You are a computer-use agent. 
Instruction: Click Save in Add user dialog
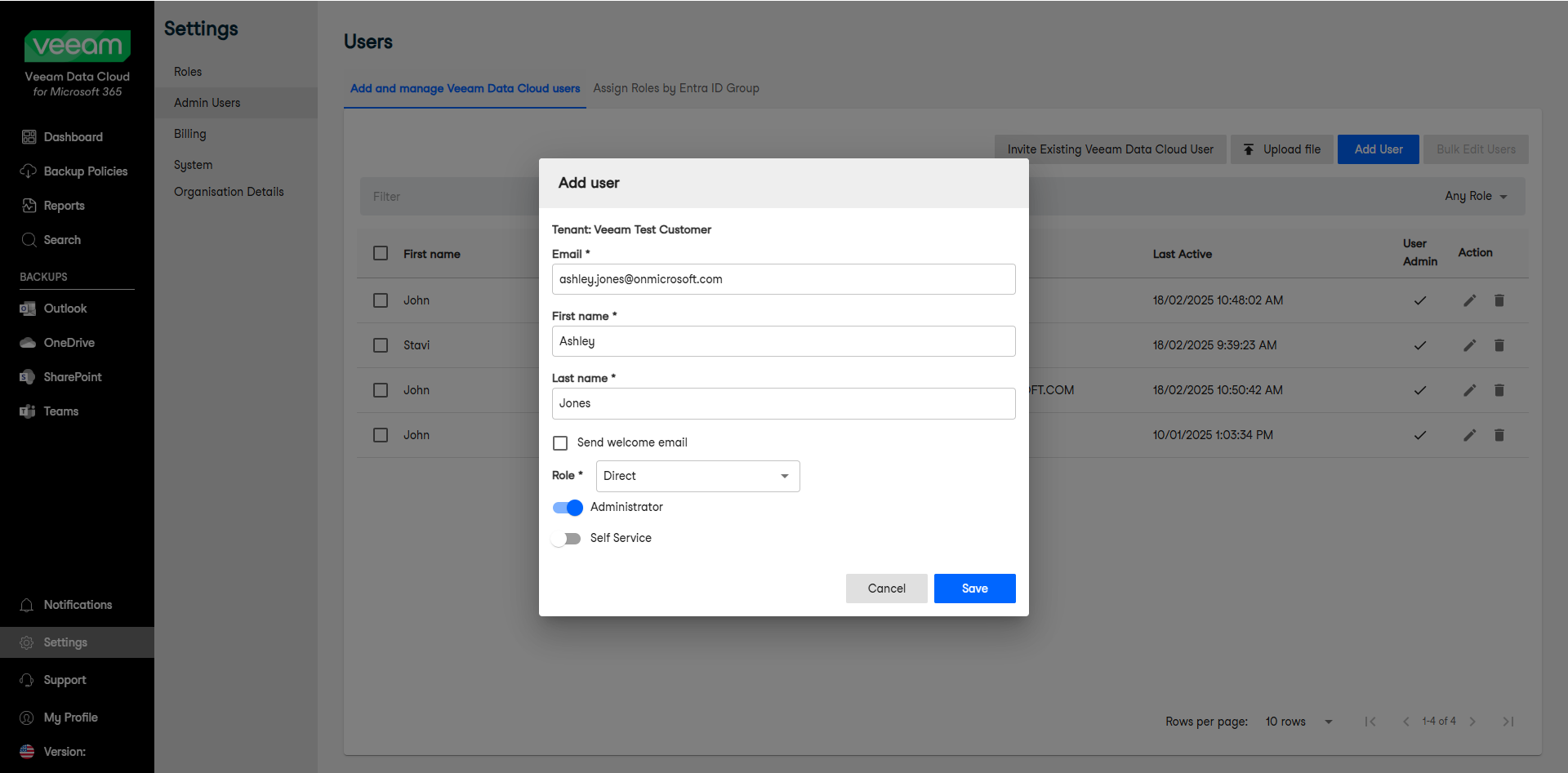[x=975, y=589]
